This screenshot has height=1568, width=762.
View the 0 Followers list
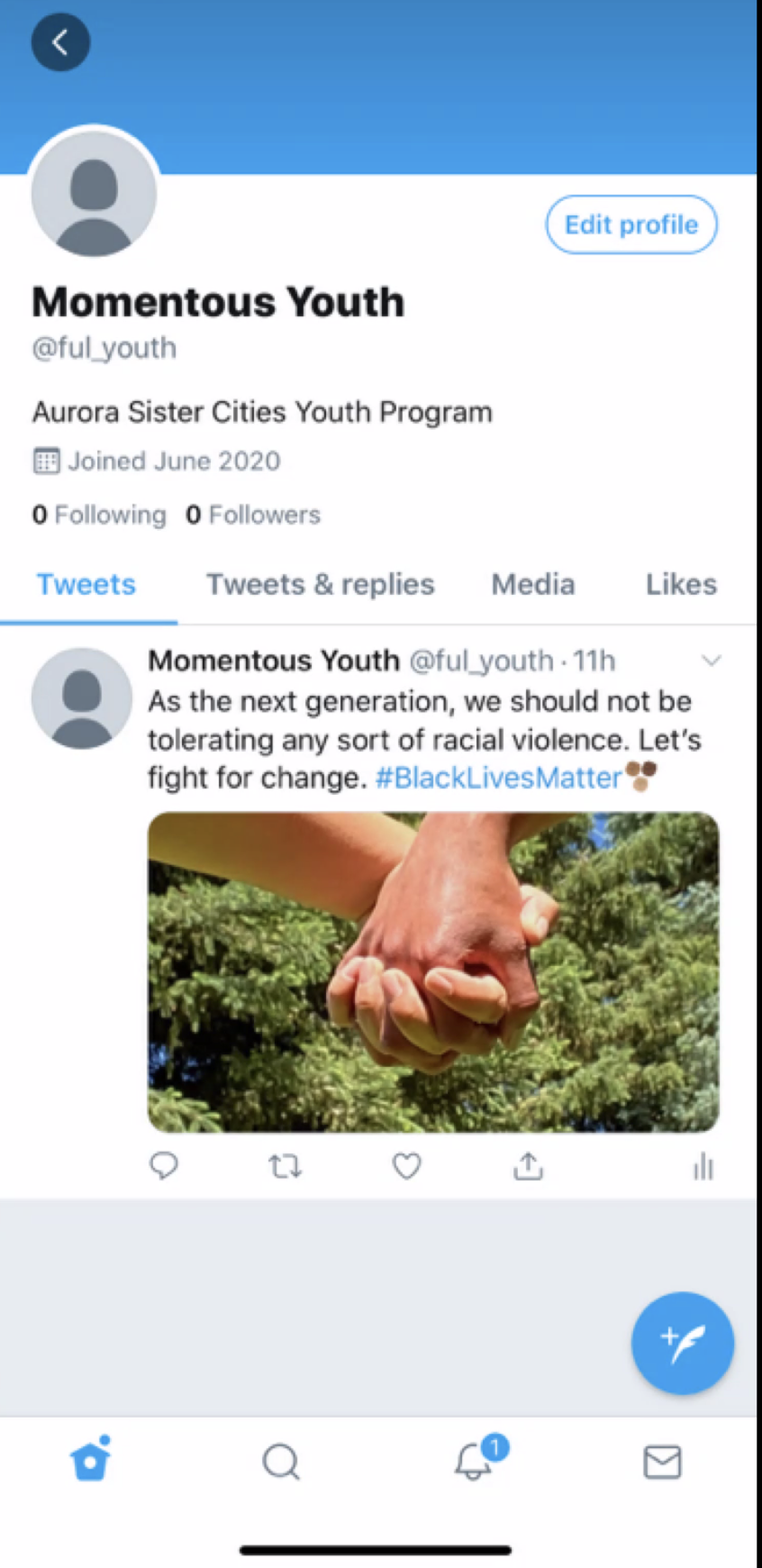253,515
